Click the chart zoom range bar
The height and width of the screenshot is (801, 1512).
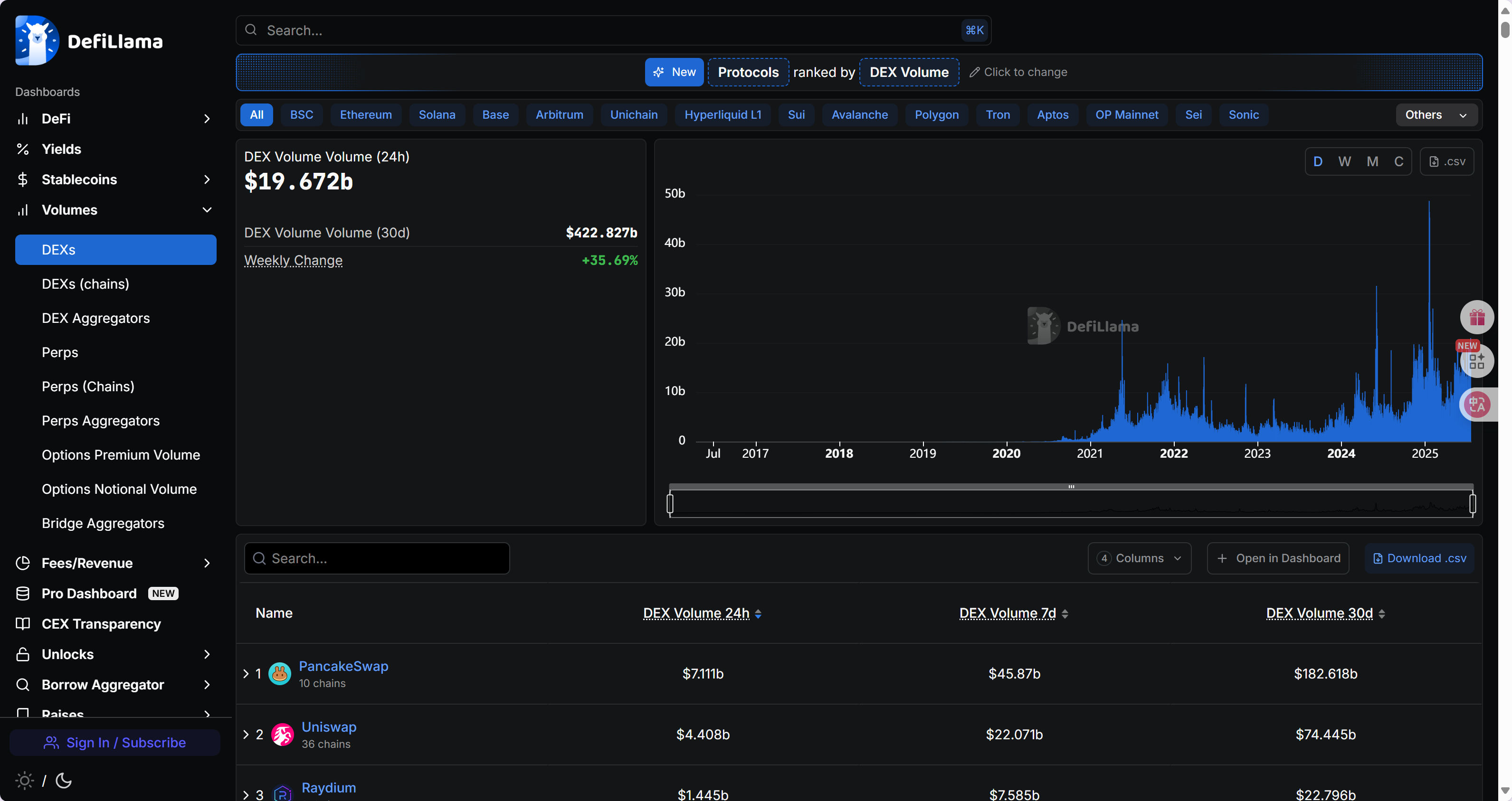coord(1071,487)
